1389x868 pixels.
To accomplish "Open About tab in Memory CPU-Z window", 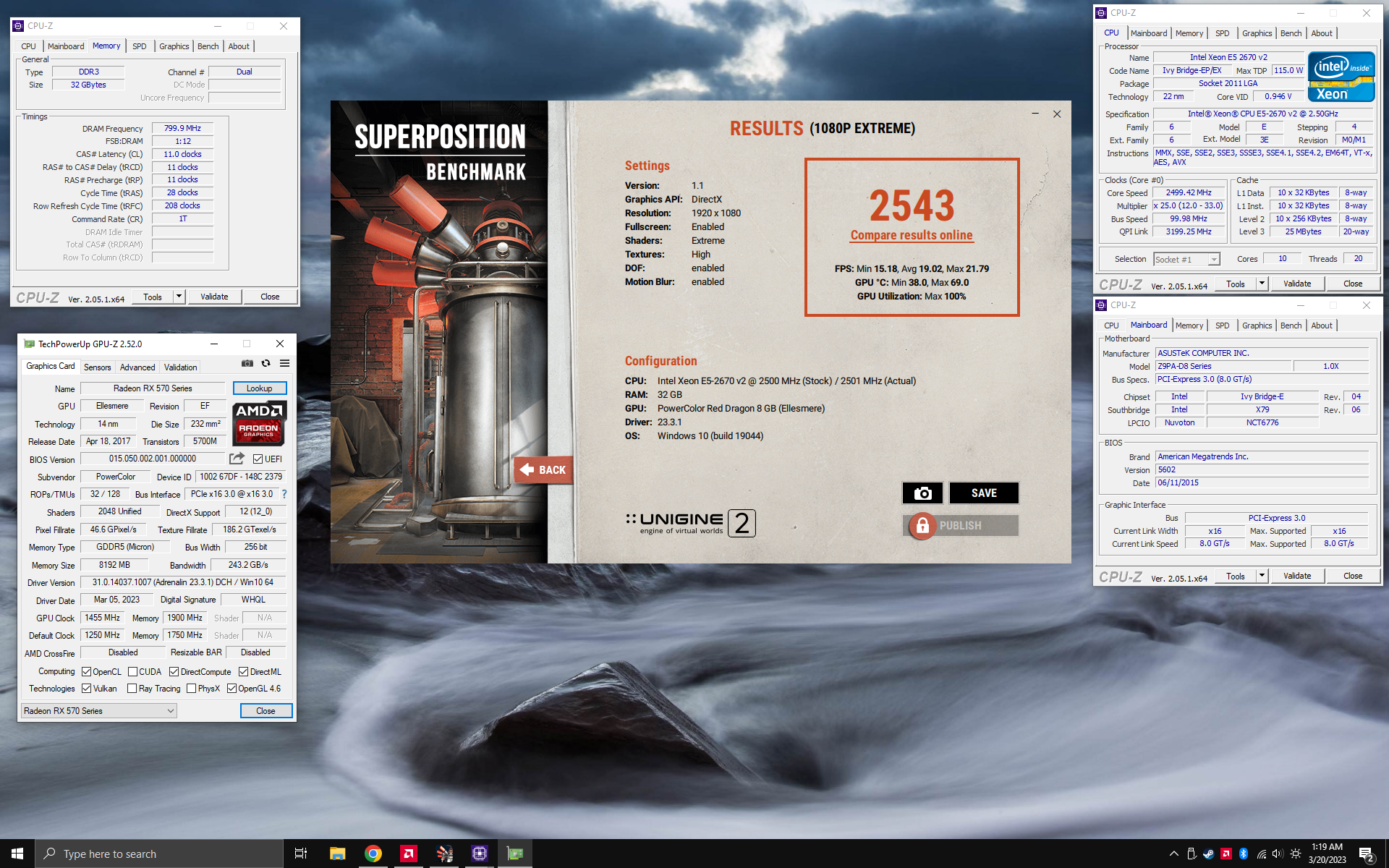I will pos(239,46).
